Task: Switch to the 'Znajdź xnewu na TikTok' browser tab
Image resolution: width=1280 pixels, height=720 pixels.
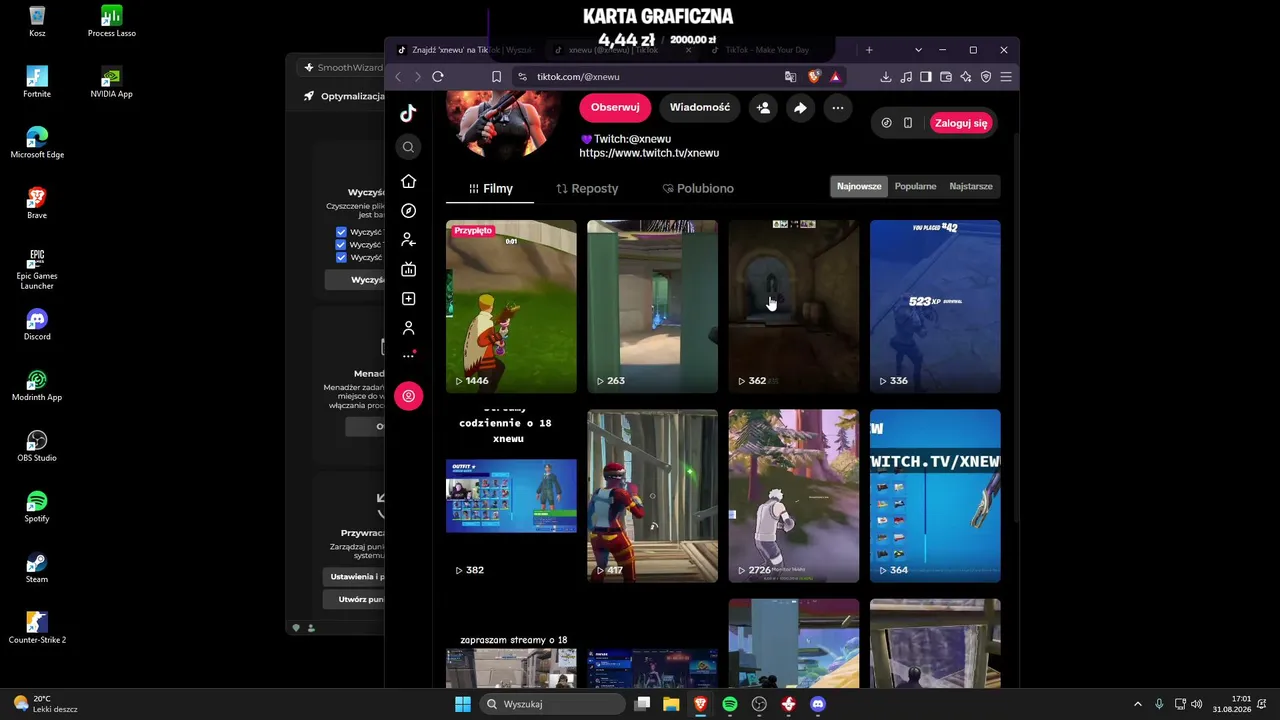Action: [x=466, y=50]
